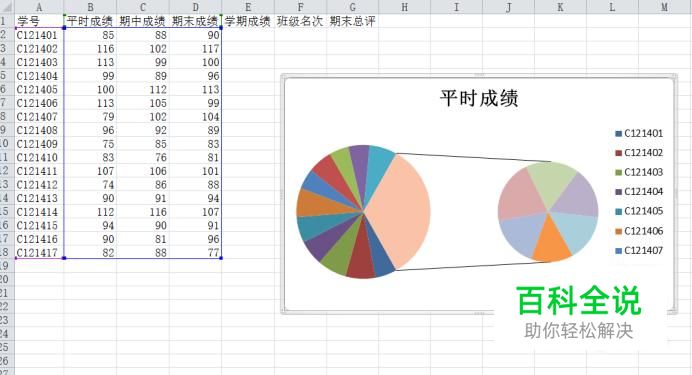This screenshot has height=375, width=692.
Task: Select 平时成绩 value 107 for C121411
Action: tap(90, 171)
